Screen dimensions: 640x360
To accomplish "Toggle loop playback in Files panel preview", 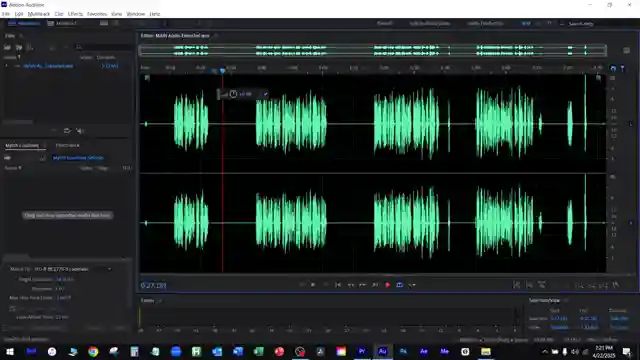I will pyautogui.click(x=67, y=131).
